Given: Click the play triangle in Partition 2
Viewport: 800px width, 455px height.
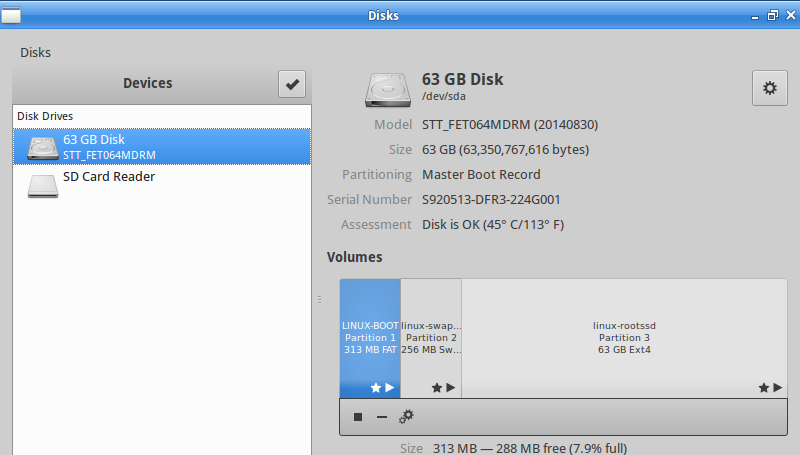Looking at the screenshot, I should (x=451, y=388).
